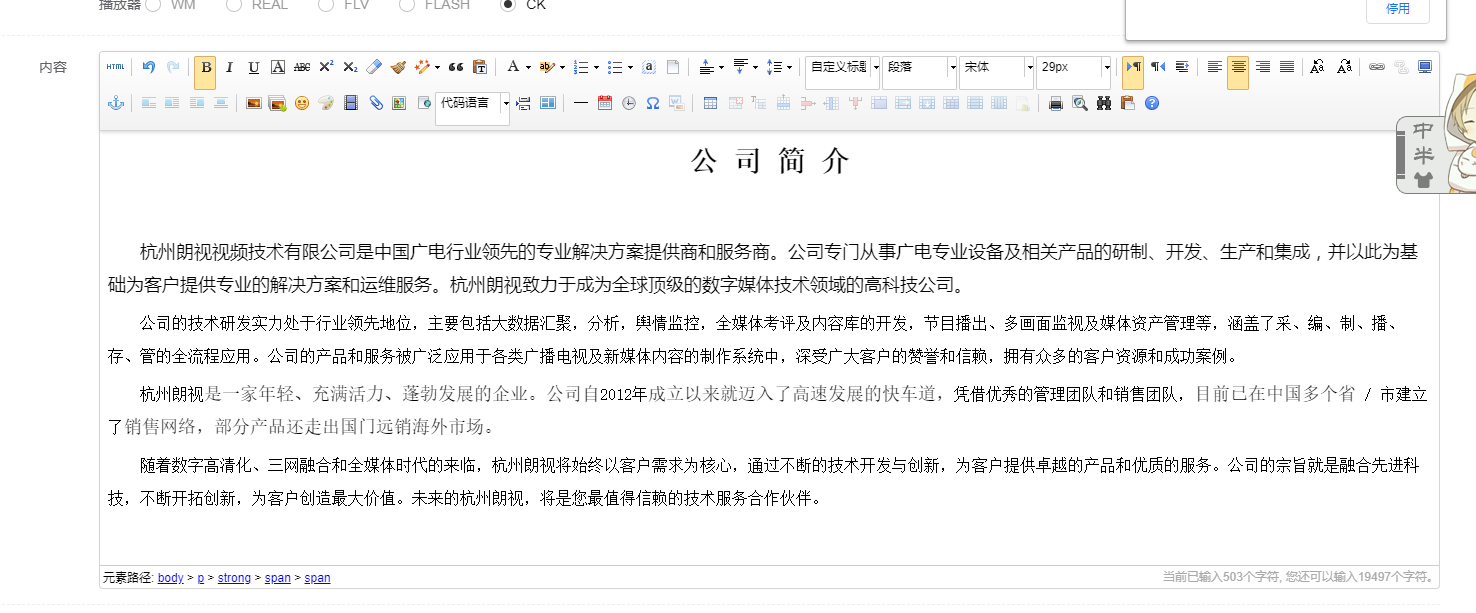Toggle fullscreen editor mode

[1425, 67]
